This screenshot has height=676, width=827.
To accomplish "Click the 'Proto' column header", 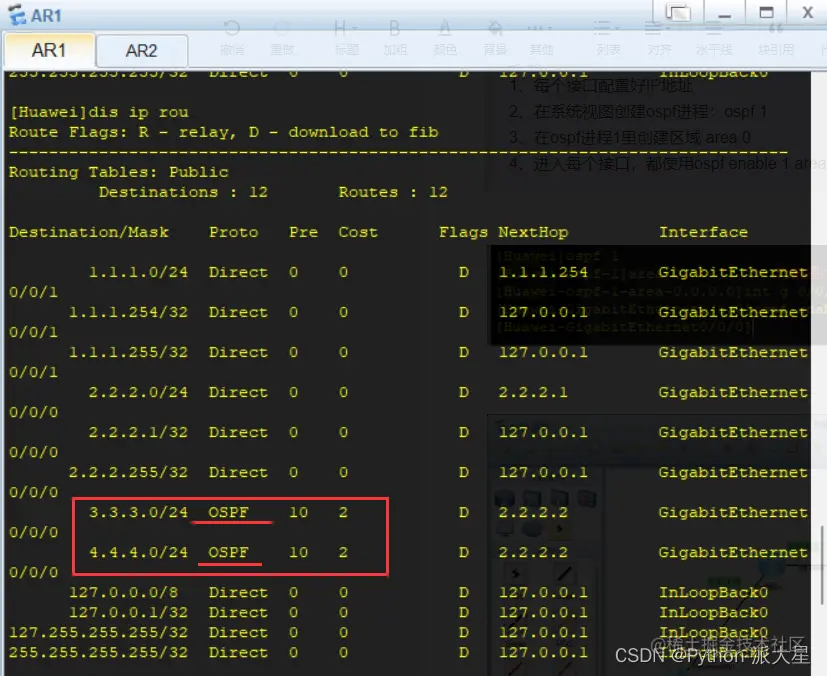I will [x=234, y=233].
